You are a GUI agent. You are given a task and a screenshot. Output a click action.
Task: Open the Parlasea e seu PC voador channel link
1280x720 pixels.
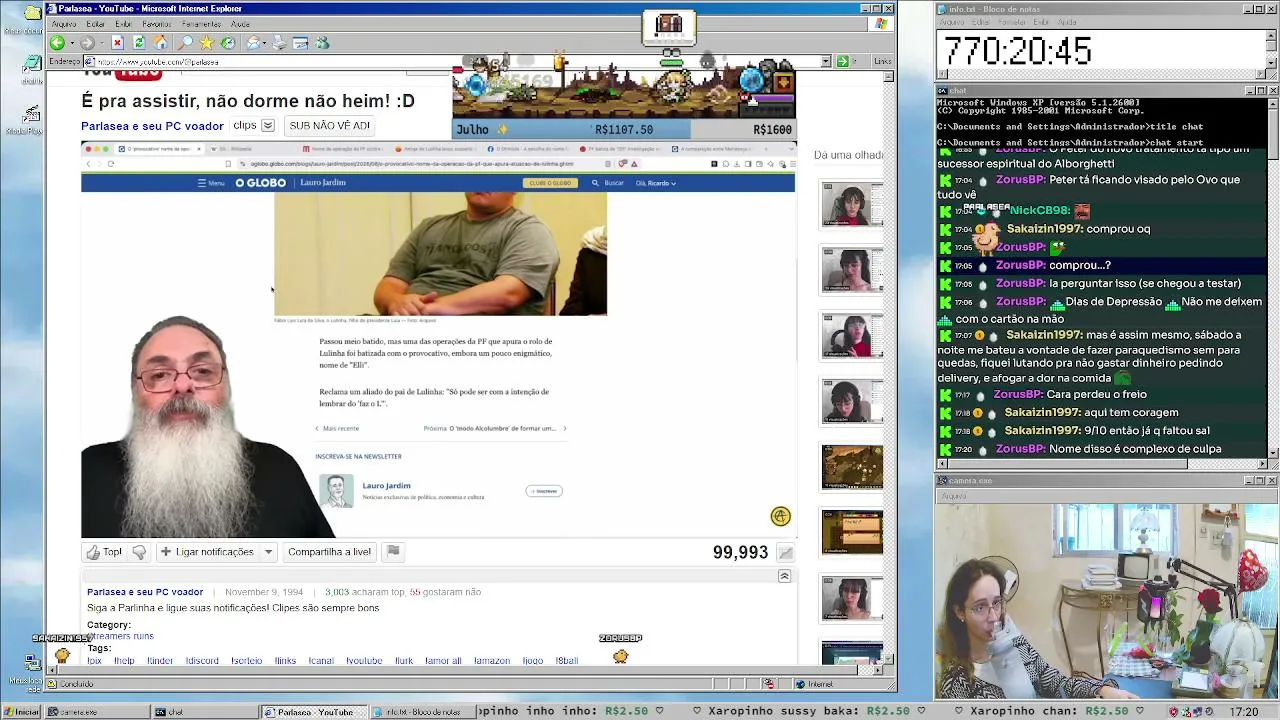click(x=152, y=126)
